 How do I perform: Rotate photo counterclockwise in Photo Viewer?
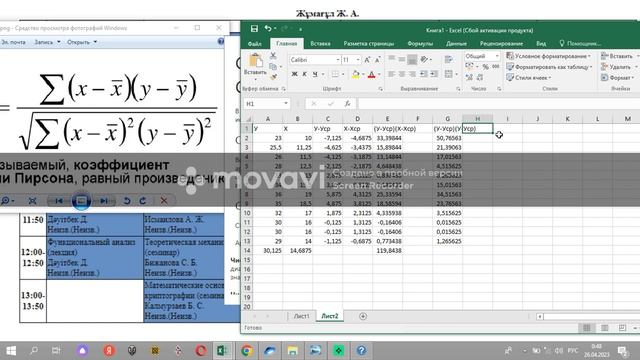point(127,200)
